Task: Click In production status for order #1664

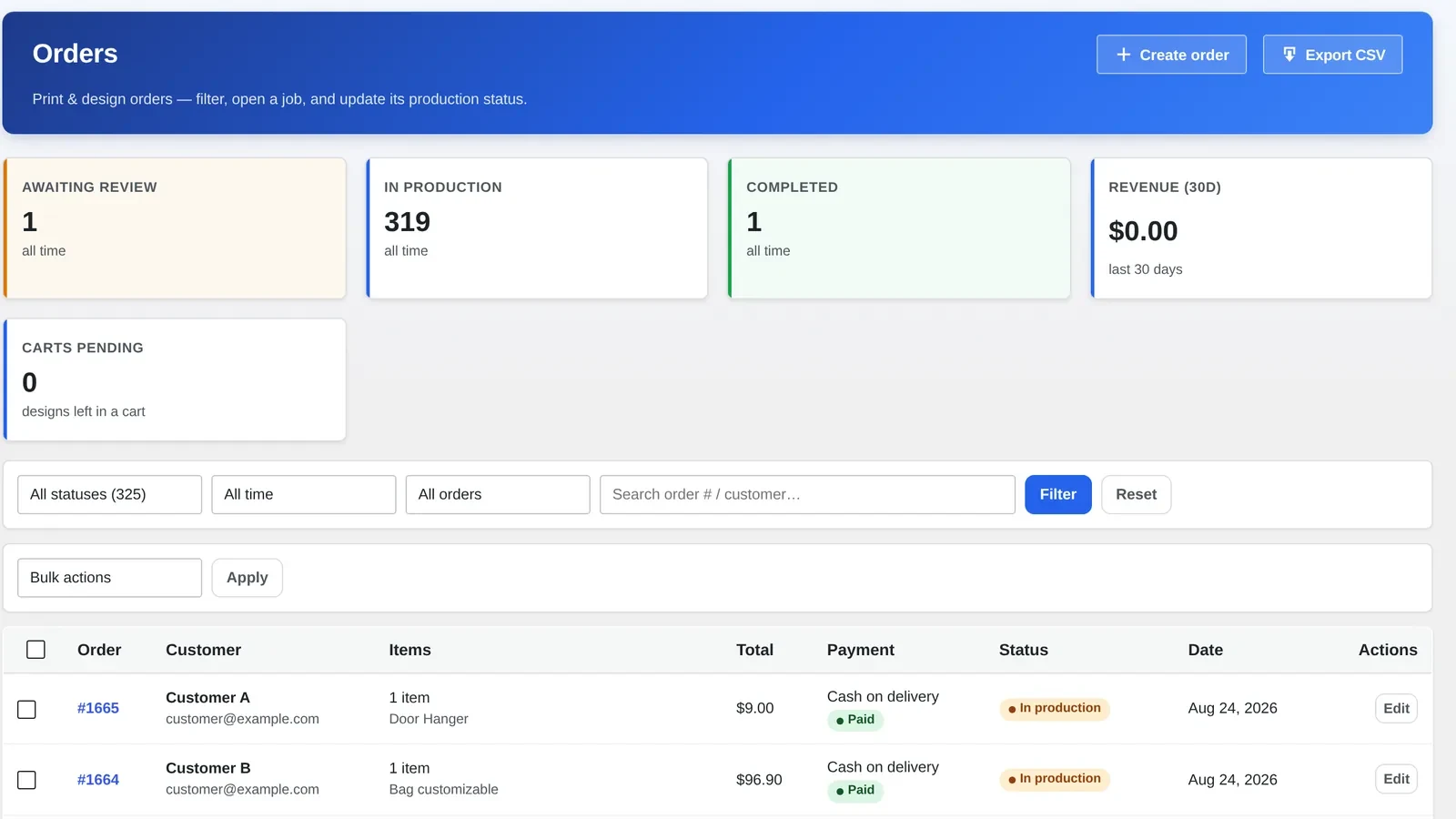Action: (x=1054, y=779)
